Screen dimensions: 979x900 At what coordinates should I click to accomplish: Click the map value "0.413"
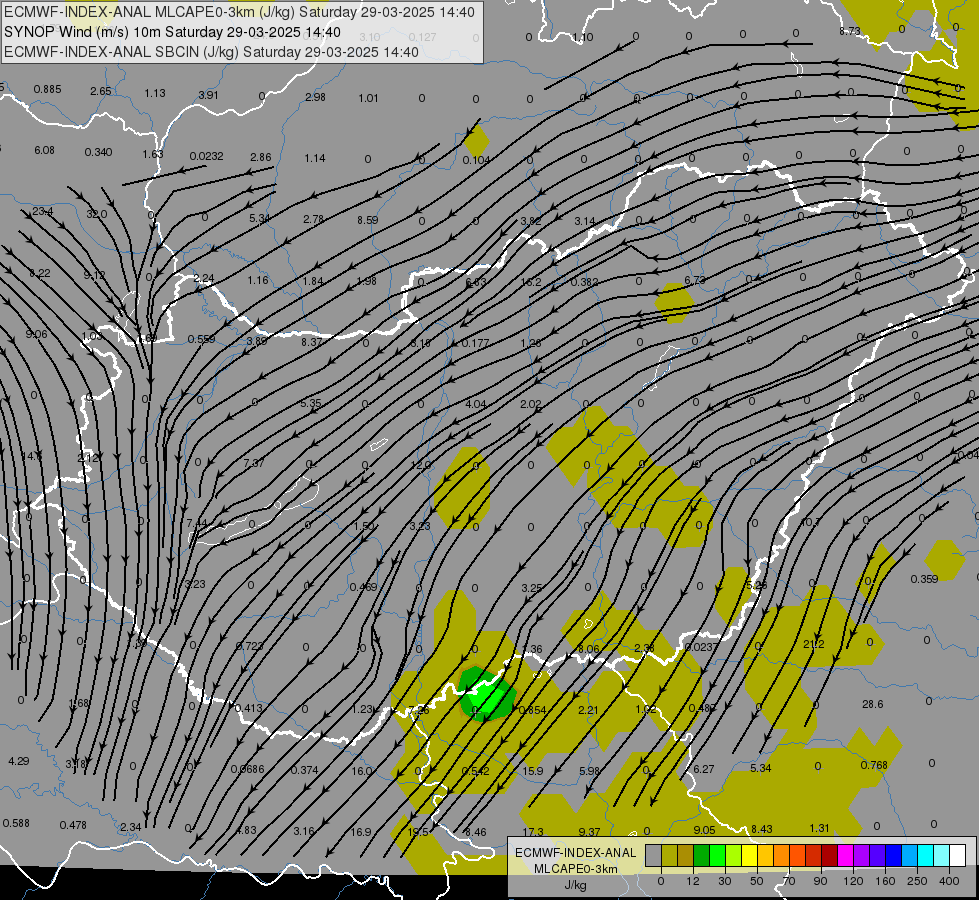click(x=248, y=708)
